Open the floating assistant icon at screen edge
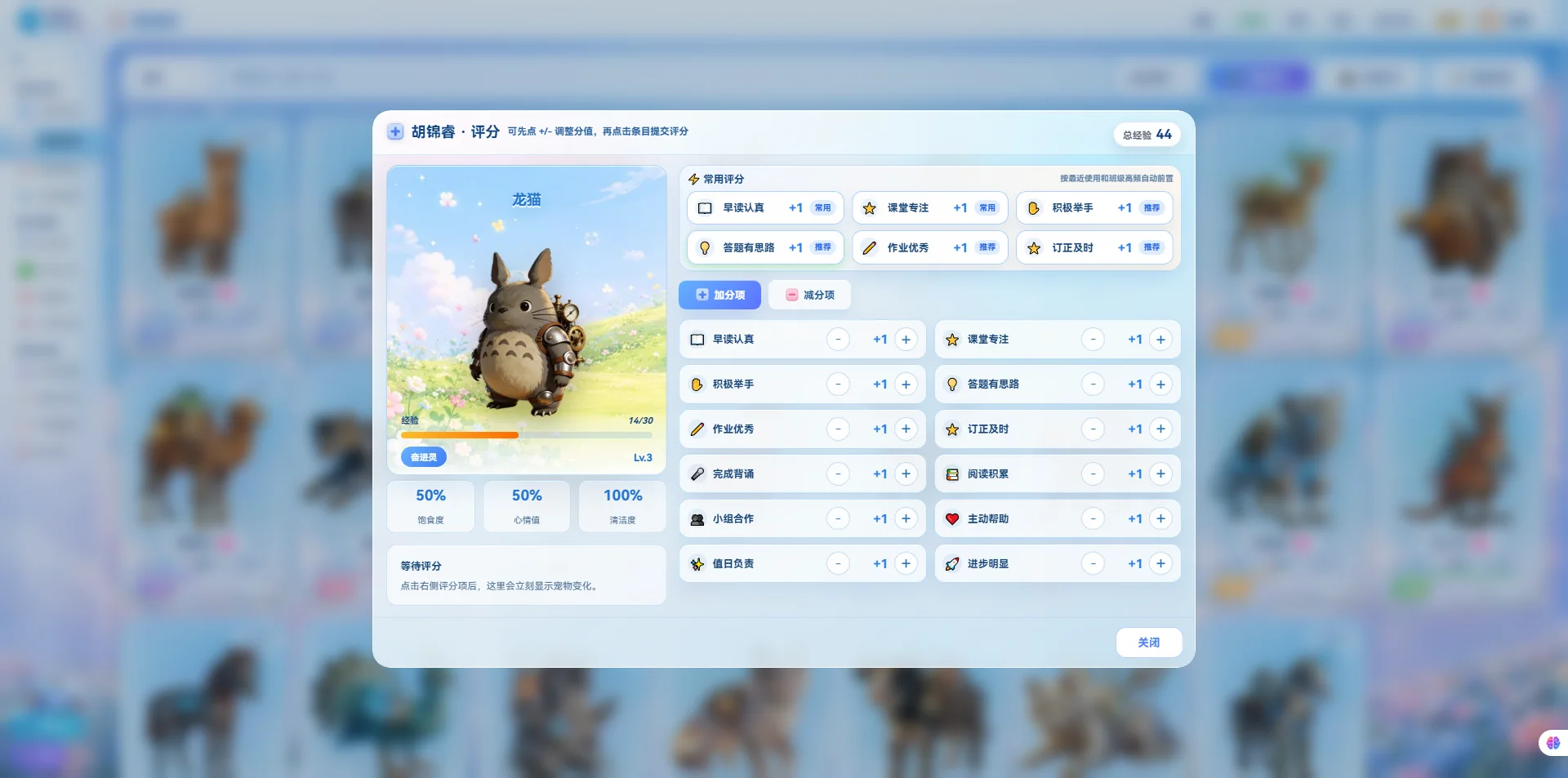Screen dimensions: 1568x778 tap(1553, 743)
